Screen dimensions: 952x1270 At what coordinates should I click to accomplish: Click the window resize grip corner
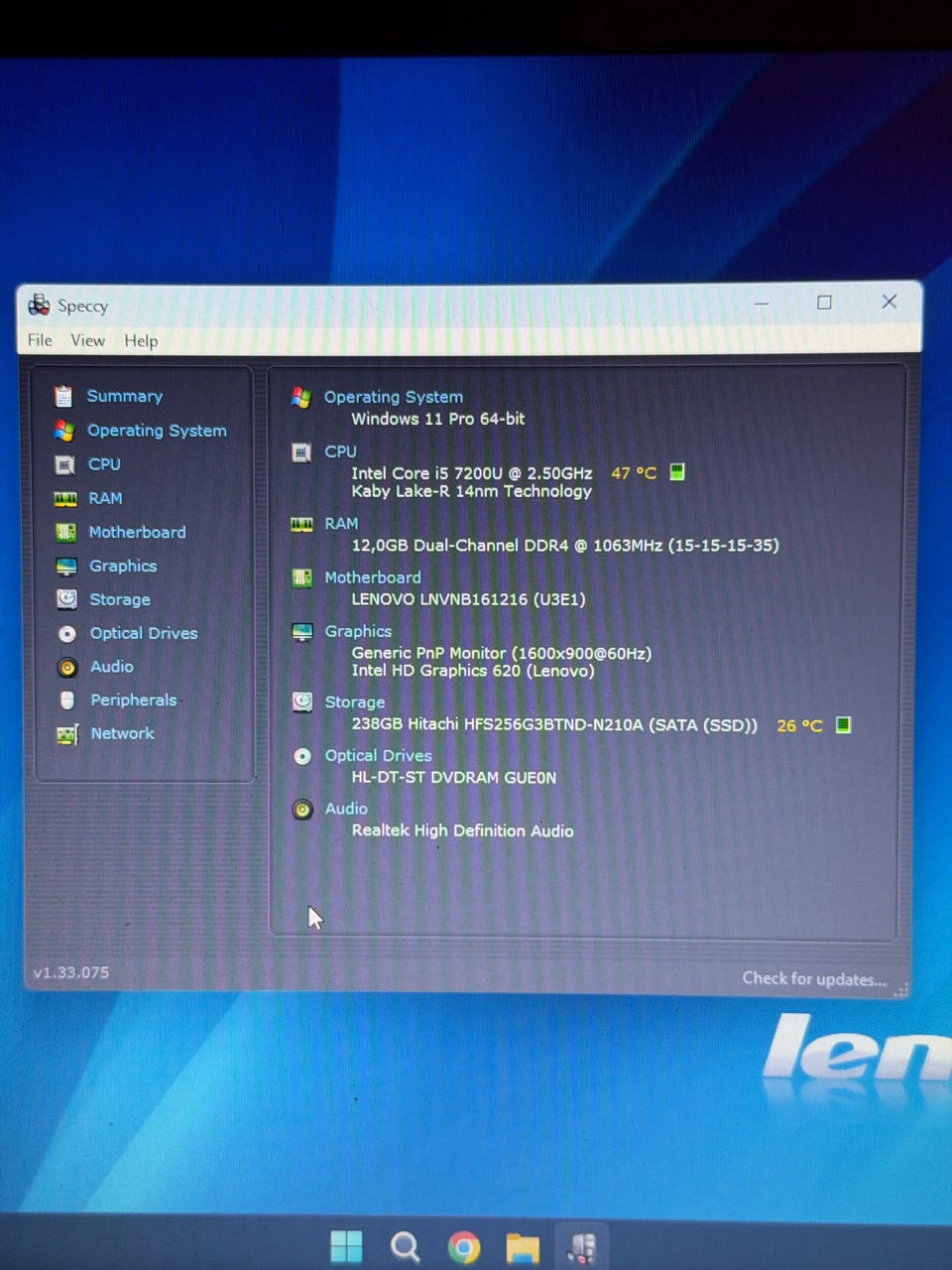tap(901, 990)
